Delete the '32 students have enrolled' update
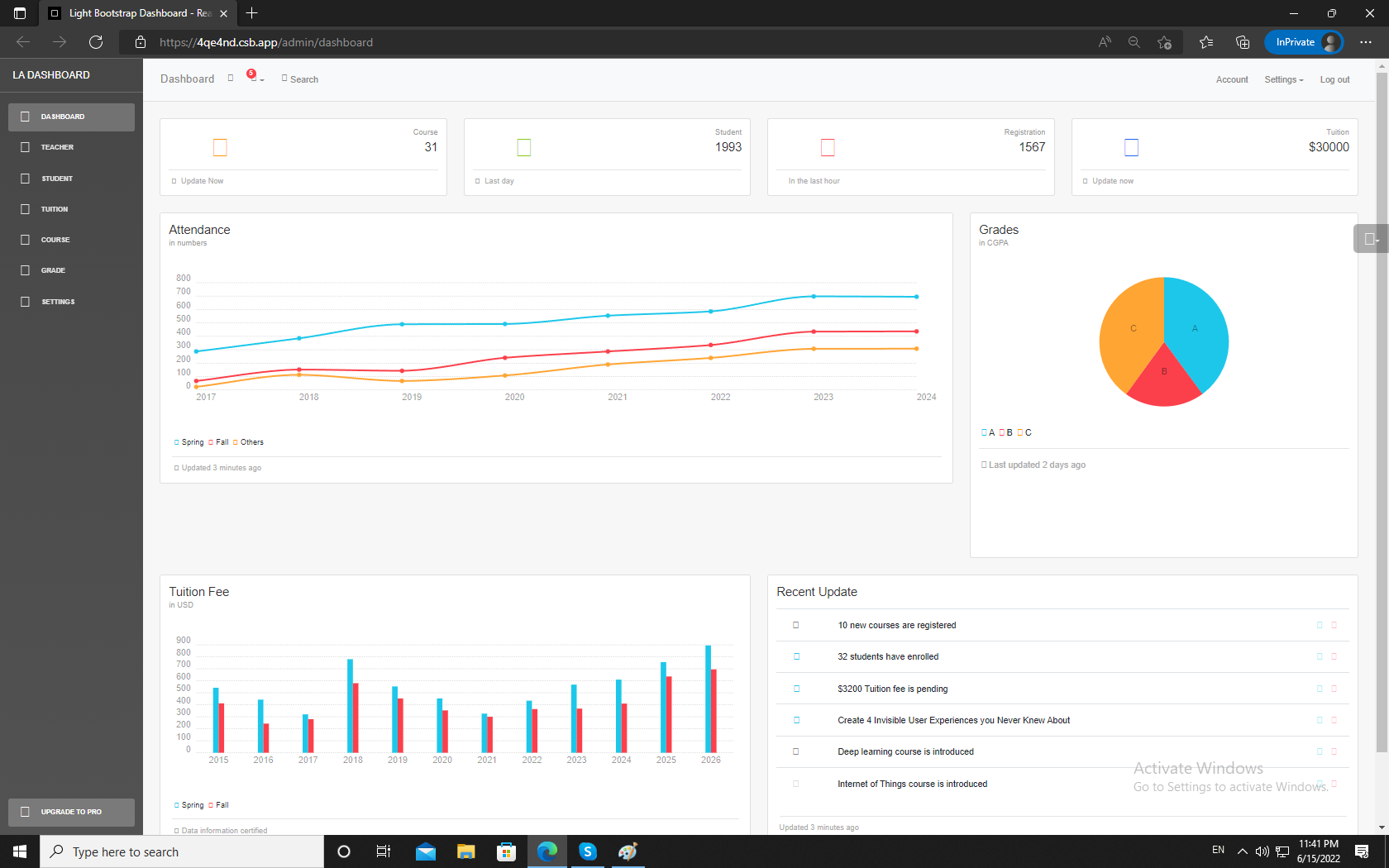 pyautogui.click(x=1334, y=656)
